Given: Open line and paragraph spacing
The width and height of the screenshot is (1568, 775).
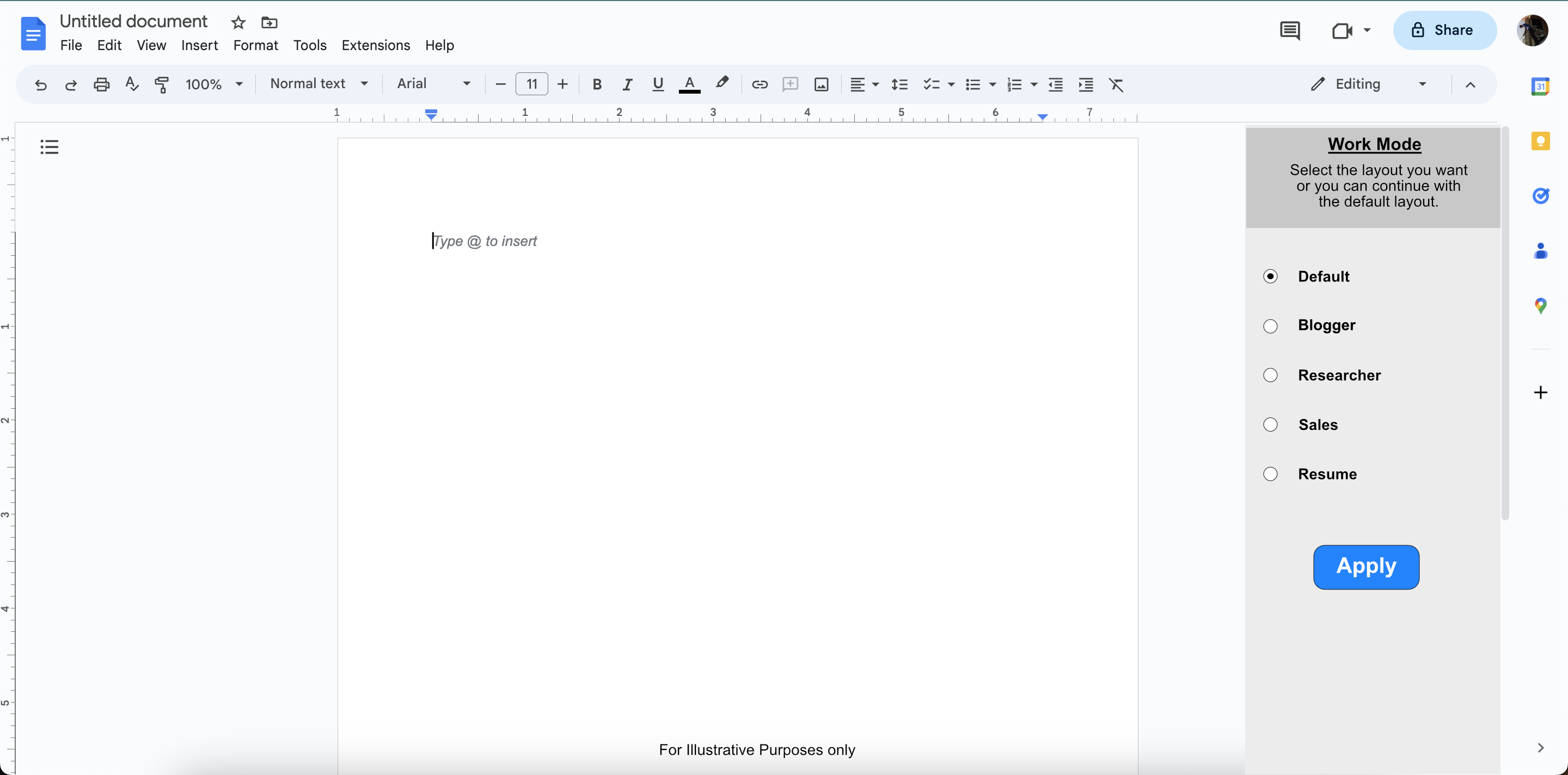Looking at the screenshot, I should [899, 84].
